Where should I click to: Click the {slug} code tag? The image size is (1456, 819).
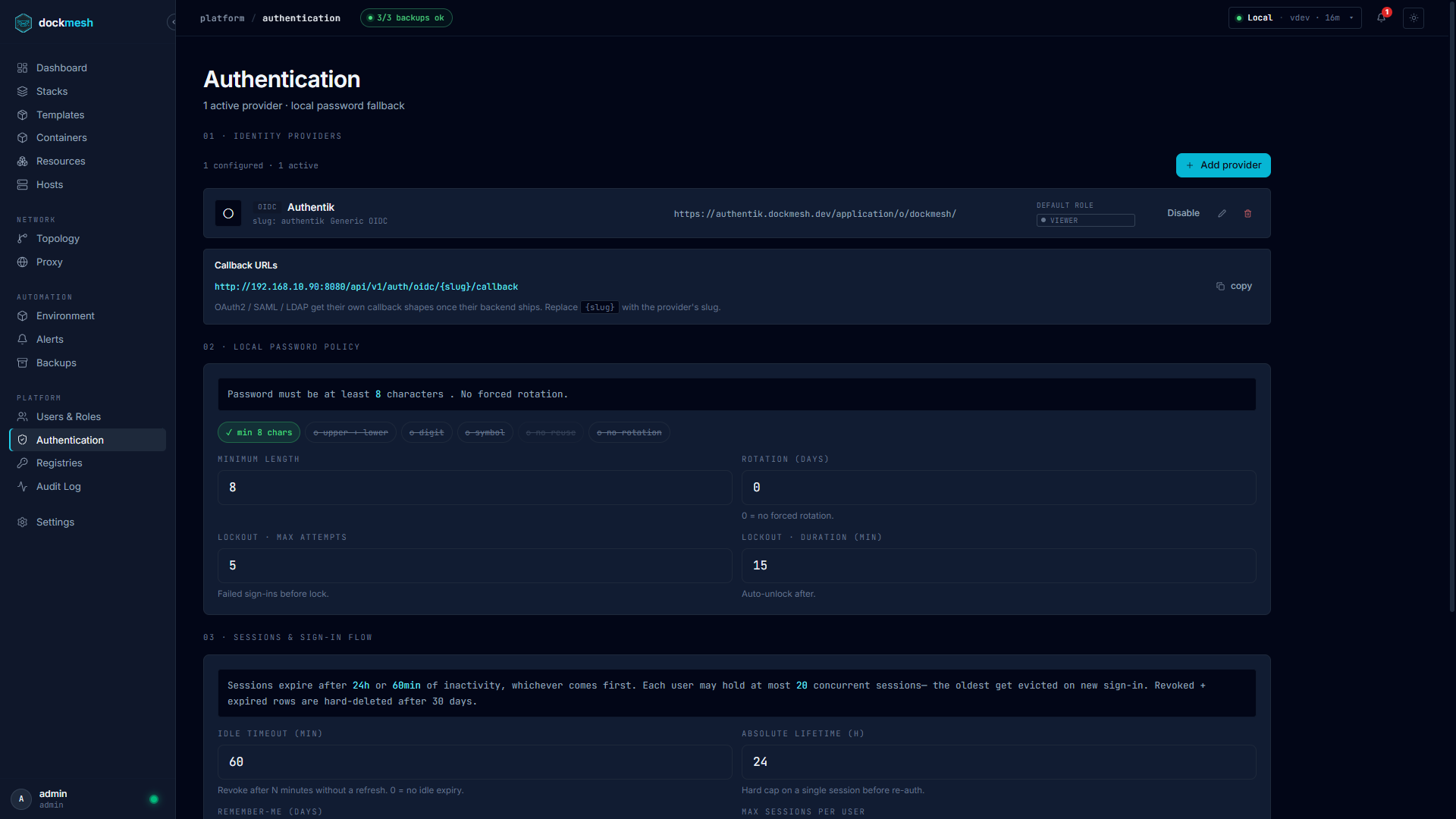600,307
